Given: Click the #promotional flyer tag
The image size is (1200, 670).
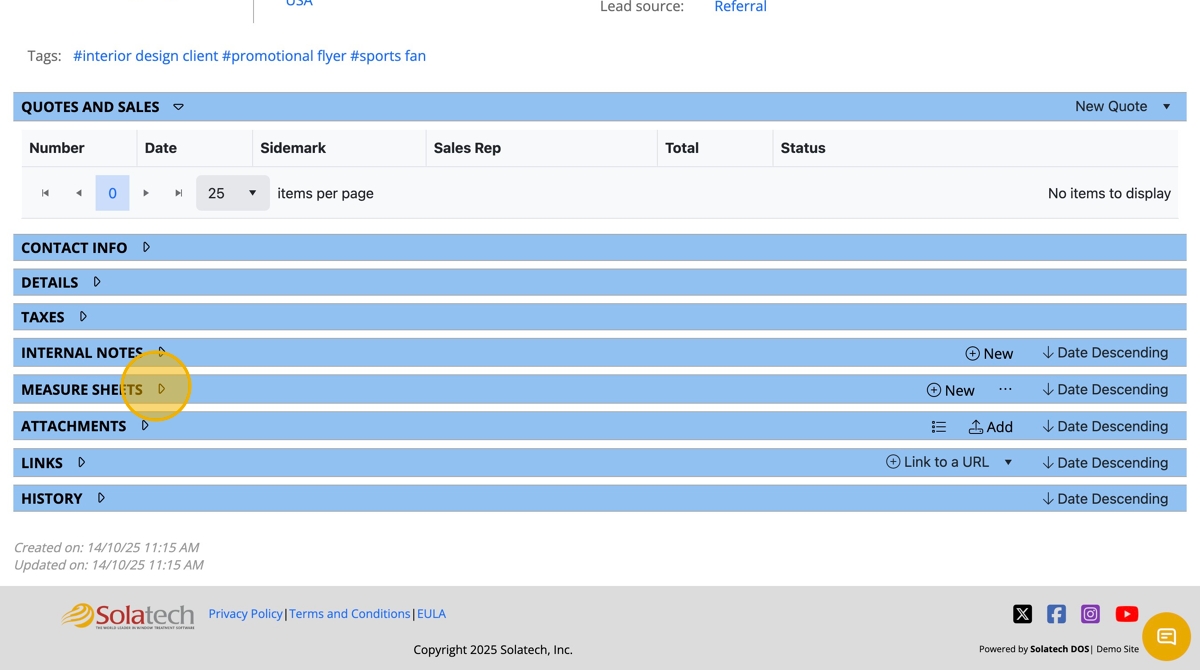Looking at the screenshot, I should pyautogui.click(x=284, y=56).
